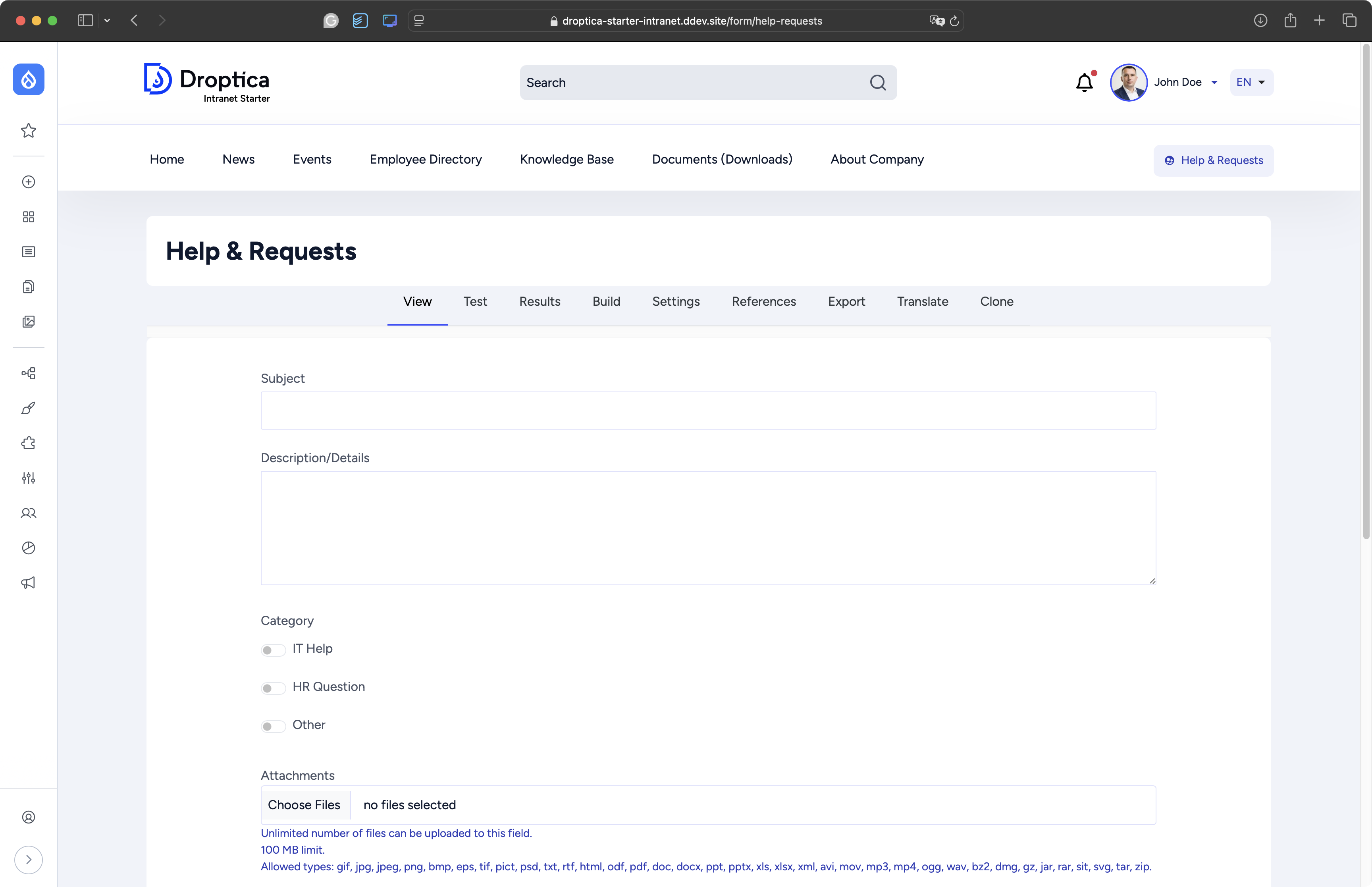Open the user account icon in sidebar

(28, 817)
